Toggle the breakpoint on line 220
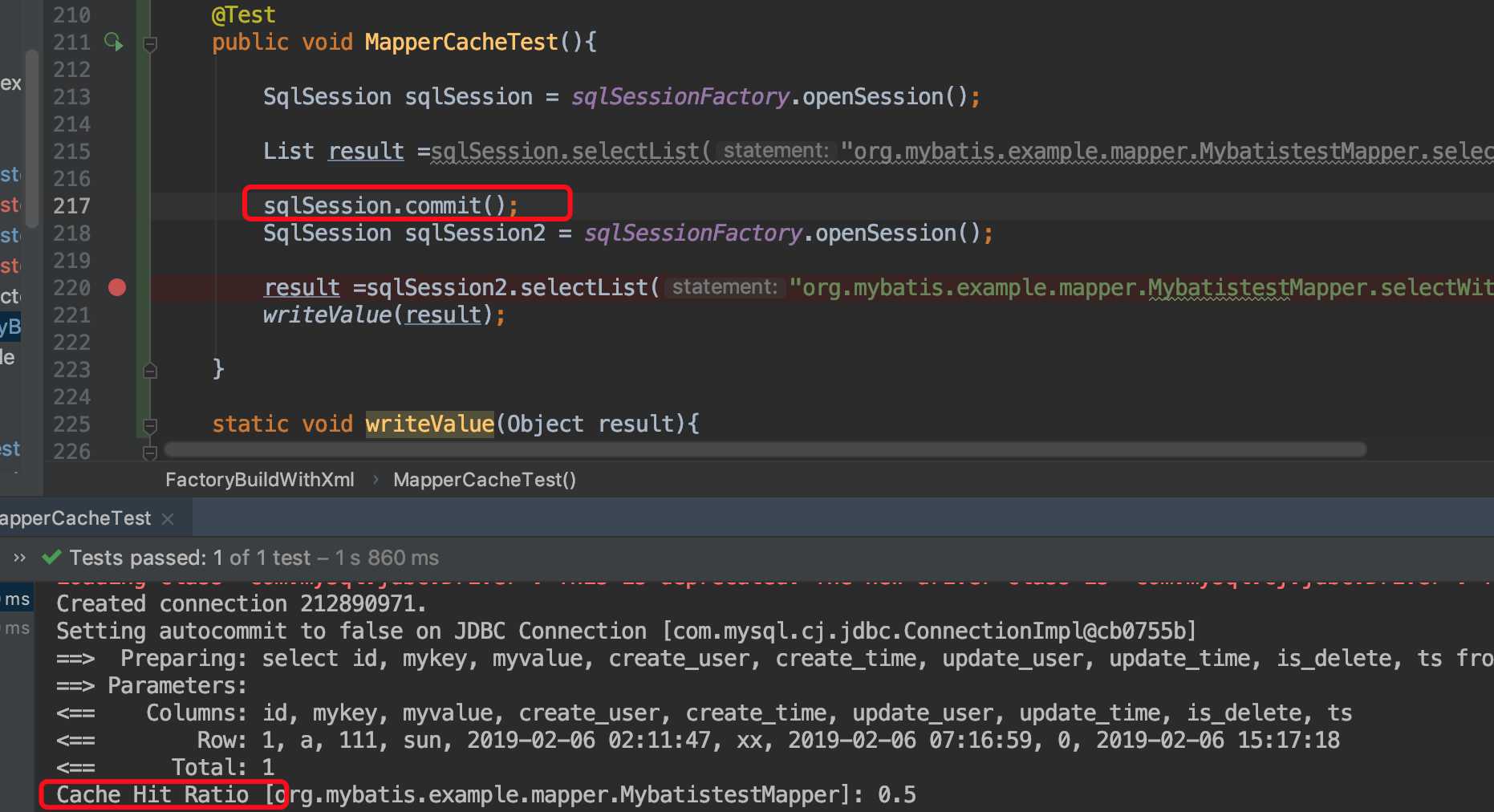This screenshot has height=812, width=1494. pos(117,287)
